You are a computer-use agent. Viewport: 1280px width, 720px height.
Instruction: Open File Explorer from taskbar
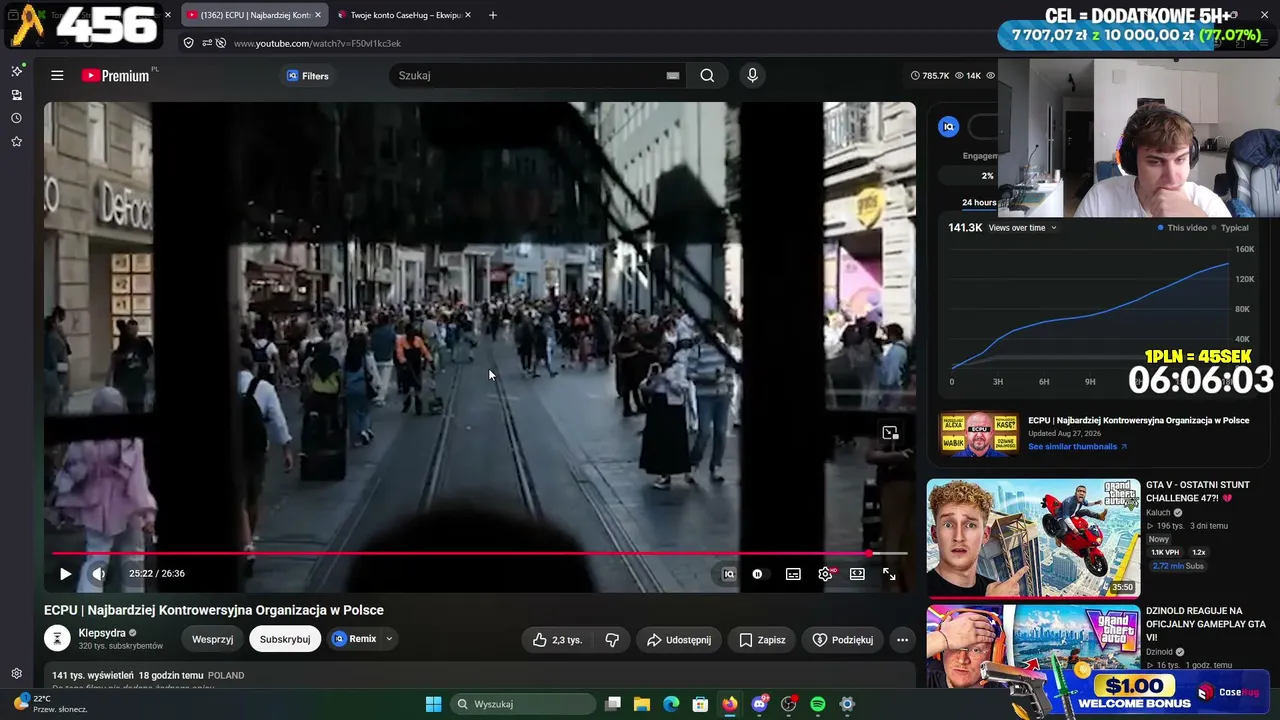642,704
